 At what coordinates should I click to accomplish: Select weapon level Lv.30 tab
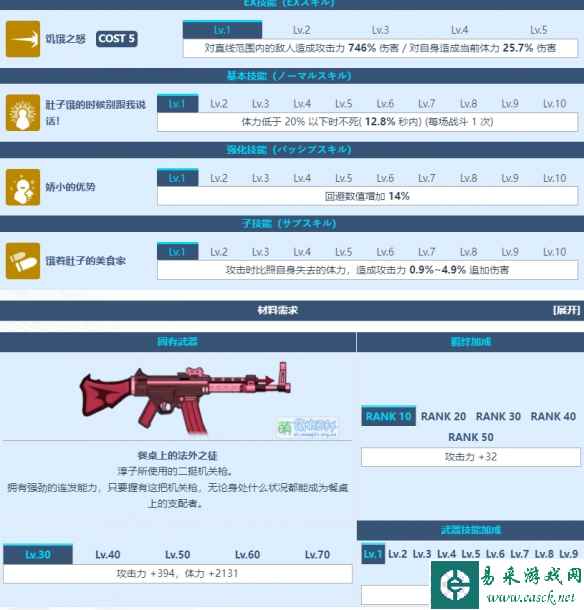[38, 554]
